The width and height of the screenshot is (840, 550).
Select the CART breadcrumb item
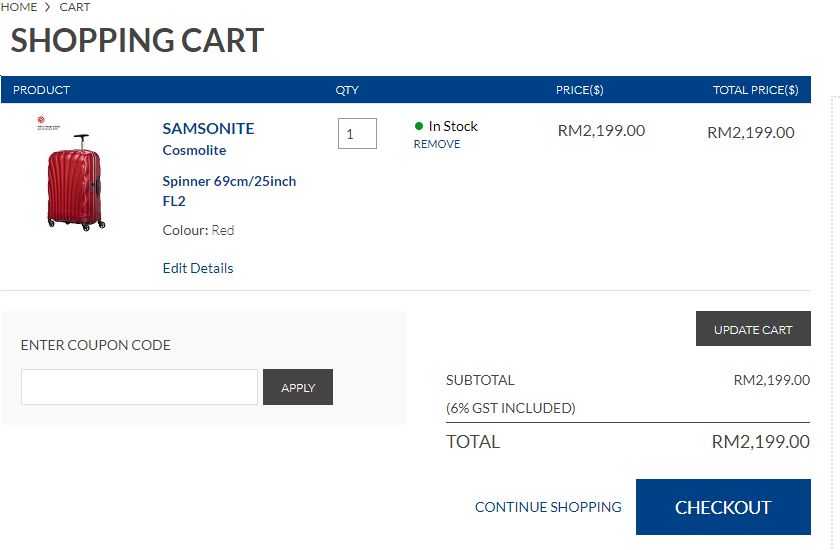(75, 7)
